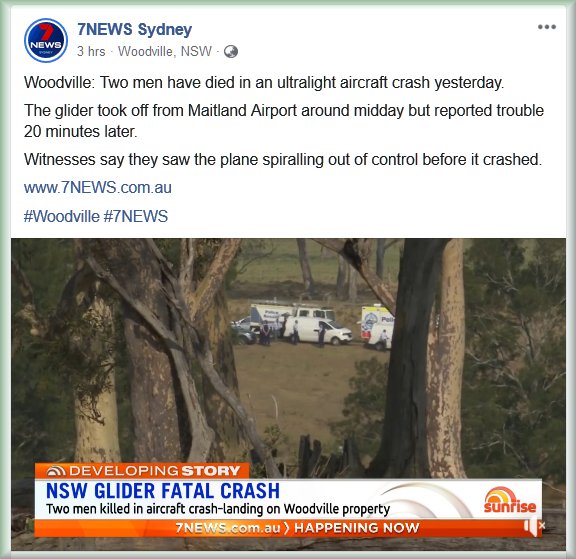Open the #Woodville hashtag
This screenshot has height=559, width=576.
click(x=62, y=216)
